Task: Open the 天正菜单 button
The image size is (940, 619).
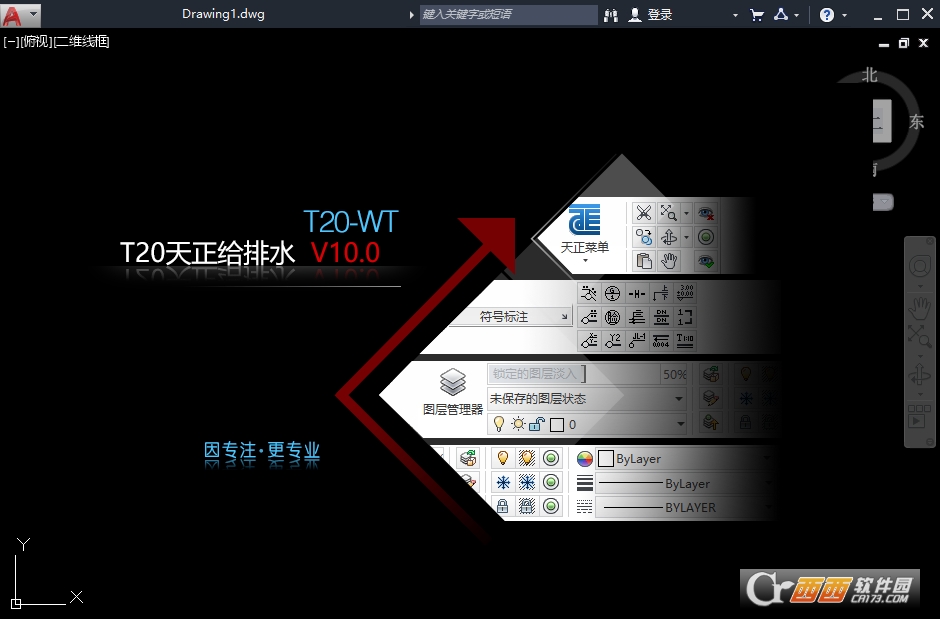Action: tap(585, 232)
